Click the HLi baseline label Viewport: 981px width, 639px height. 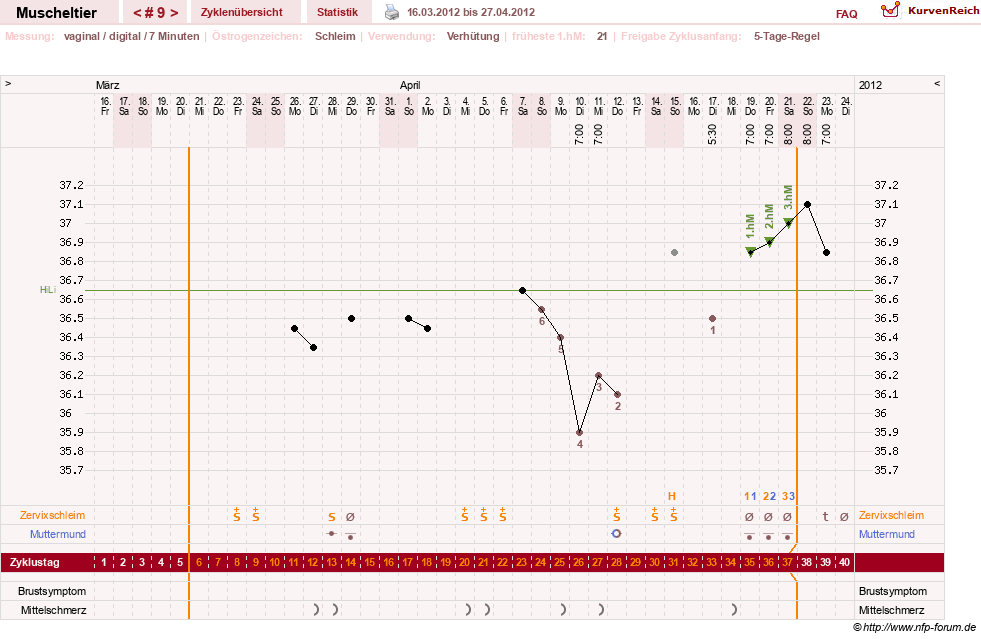coord(48,290)
